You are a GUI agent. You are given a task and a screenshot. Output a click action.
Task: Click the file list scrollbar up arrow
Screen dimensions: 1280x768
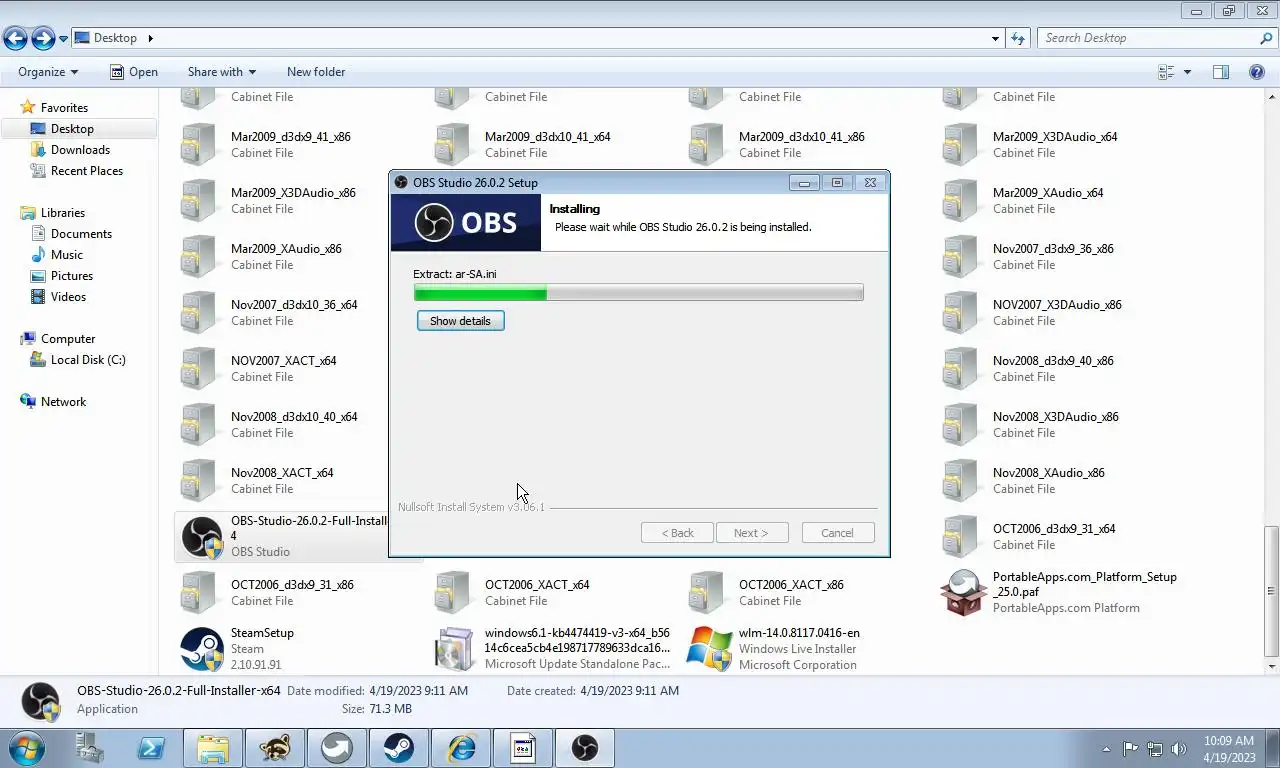pos(1272,95)
